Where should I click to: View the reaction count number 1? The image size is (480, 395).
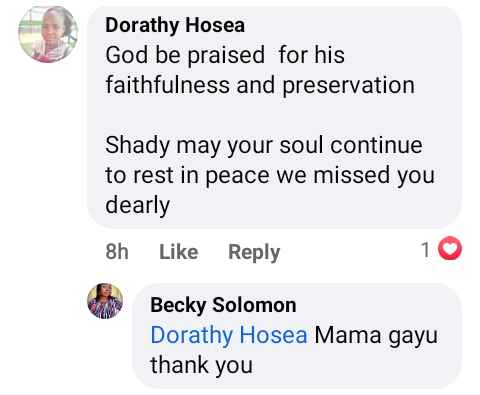click(x=425, y=250)
